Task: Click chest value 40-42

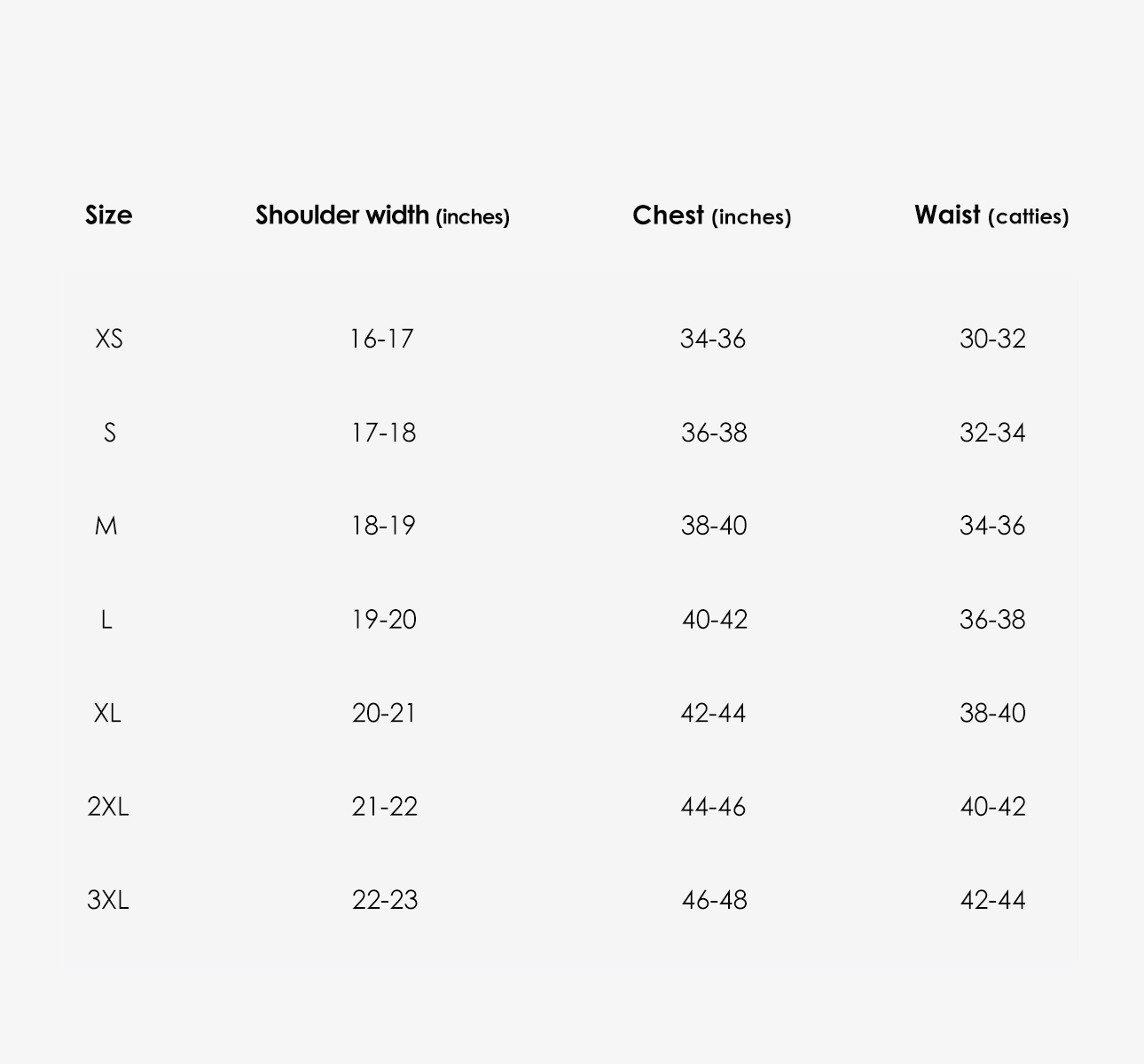Action: 715,620
